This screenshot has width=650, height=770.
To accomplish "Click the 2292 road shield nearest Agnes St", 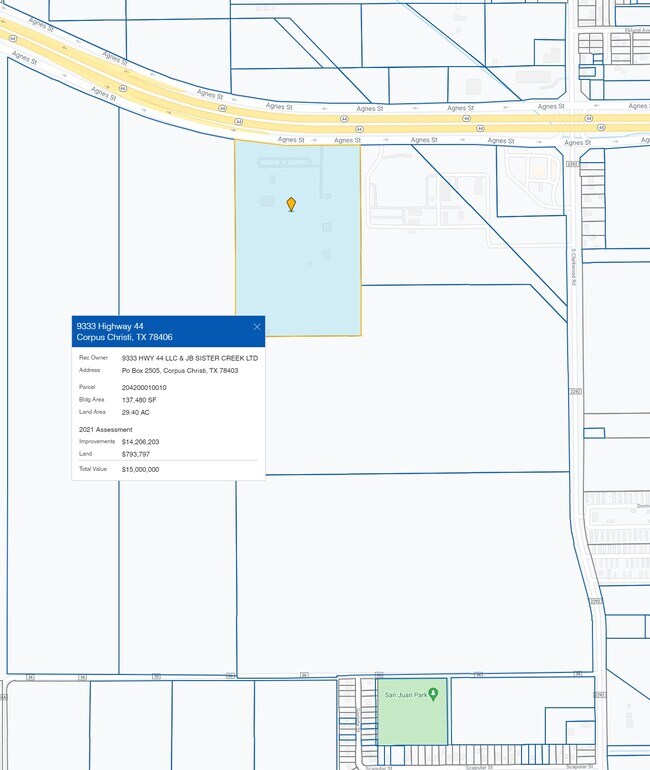I will coord(572,164).
